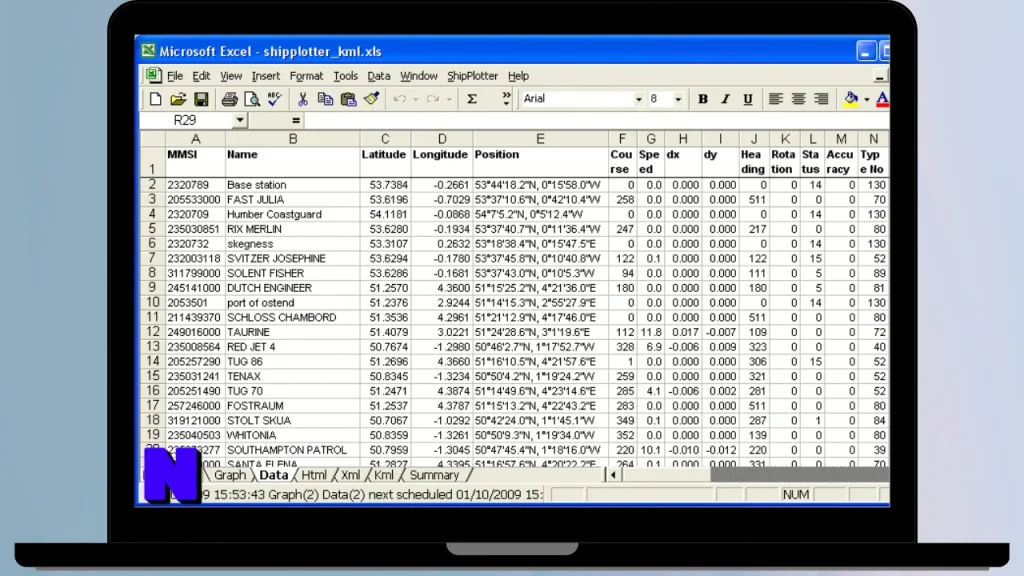
Task: Open the Edit menu
Action: (x=201, y=76)
